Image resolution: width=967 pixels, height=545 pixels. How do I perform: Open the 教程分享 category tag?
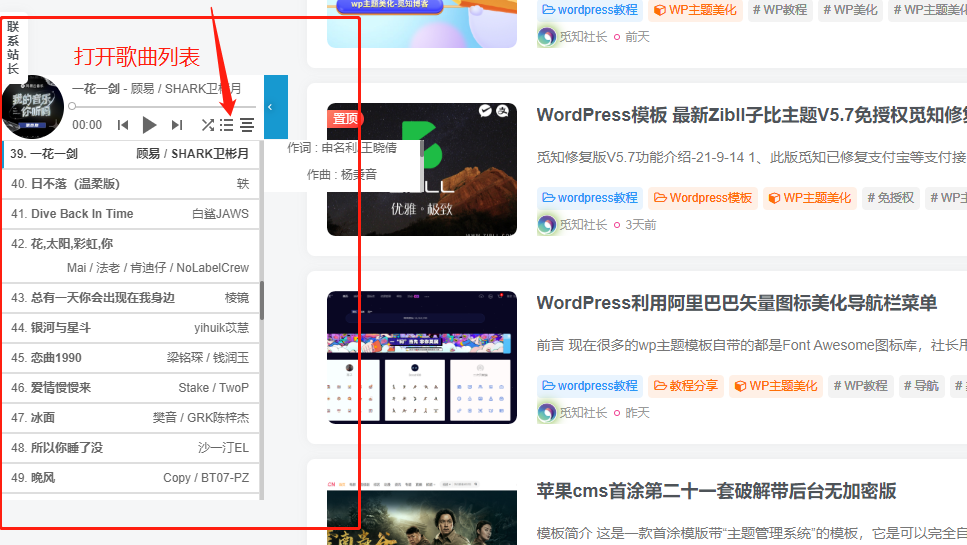point(686,386)
